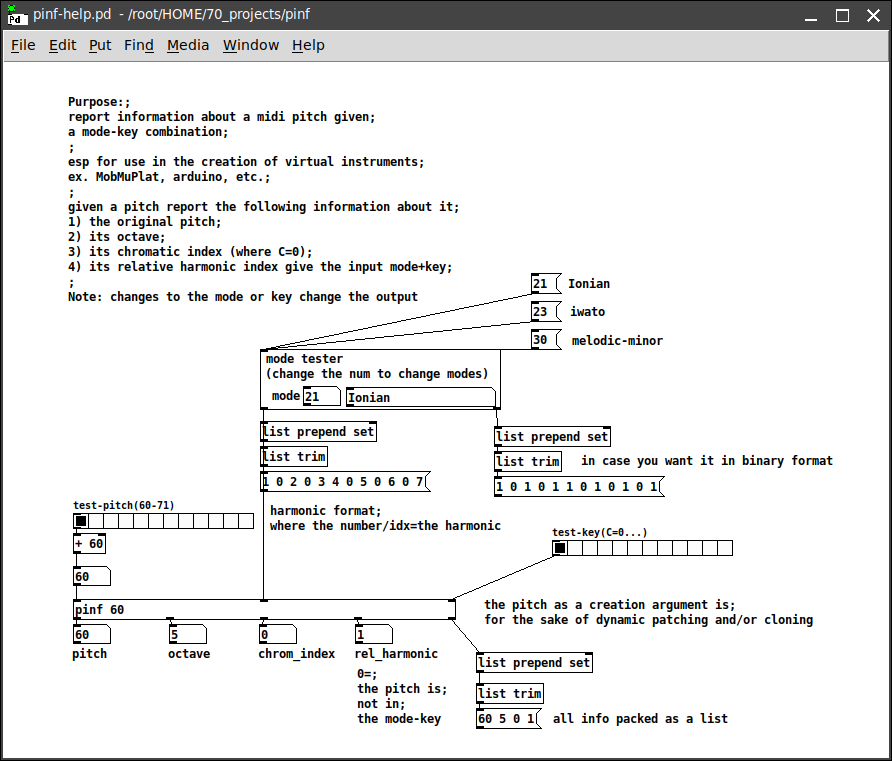Click the packed list message 60 5 0 1

click(x=509, y=719)
